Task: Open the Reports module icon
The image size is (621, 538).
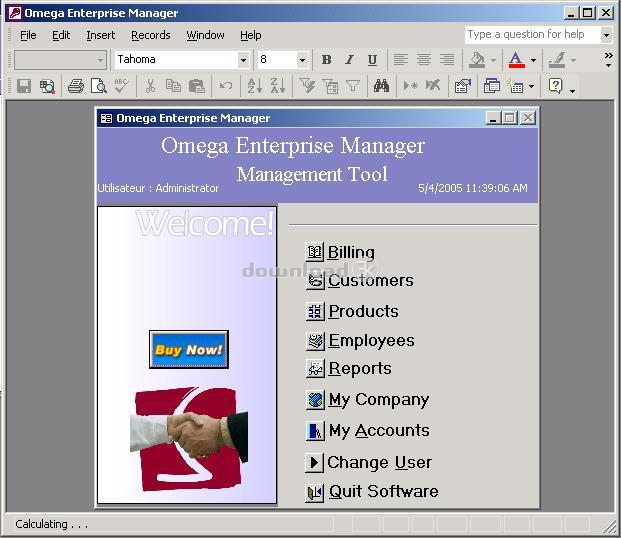Action: (x=315, y=368)
